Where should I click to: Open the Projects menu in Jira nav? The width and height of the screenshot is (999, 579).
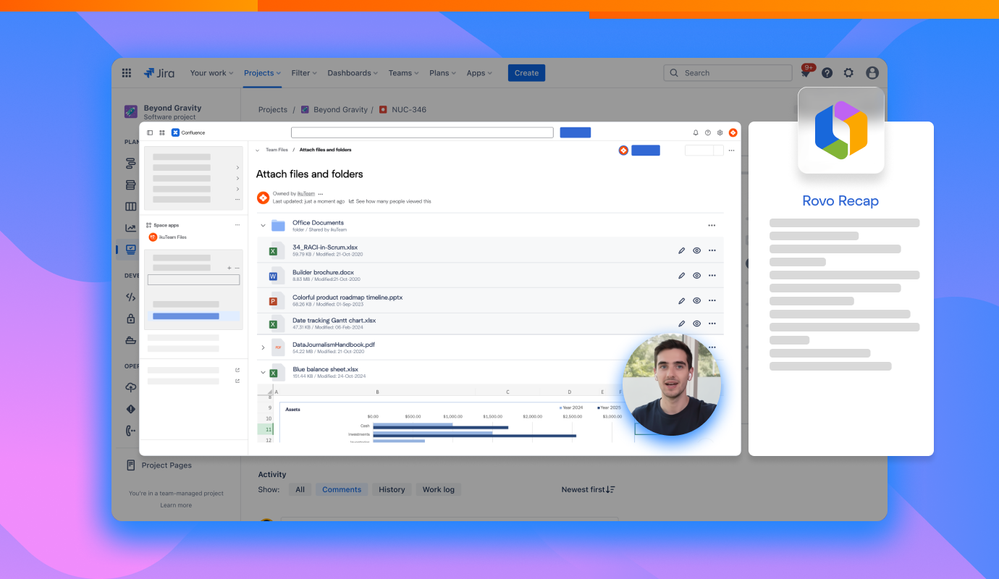pos(262,73)
